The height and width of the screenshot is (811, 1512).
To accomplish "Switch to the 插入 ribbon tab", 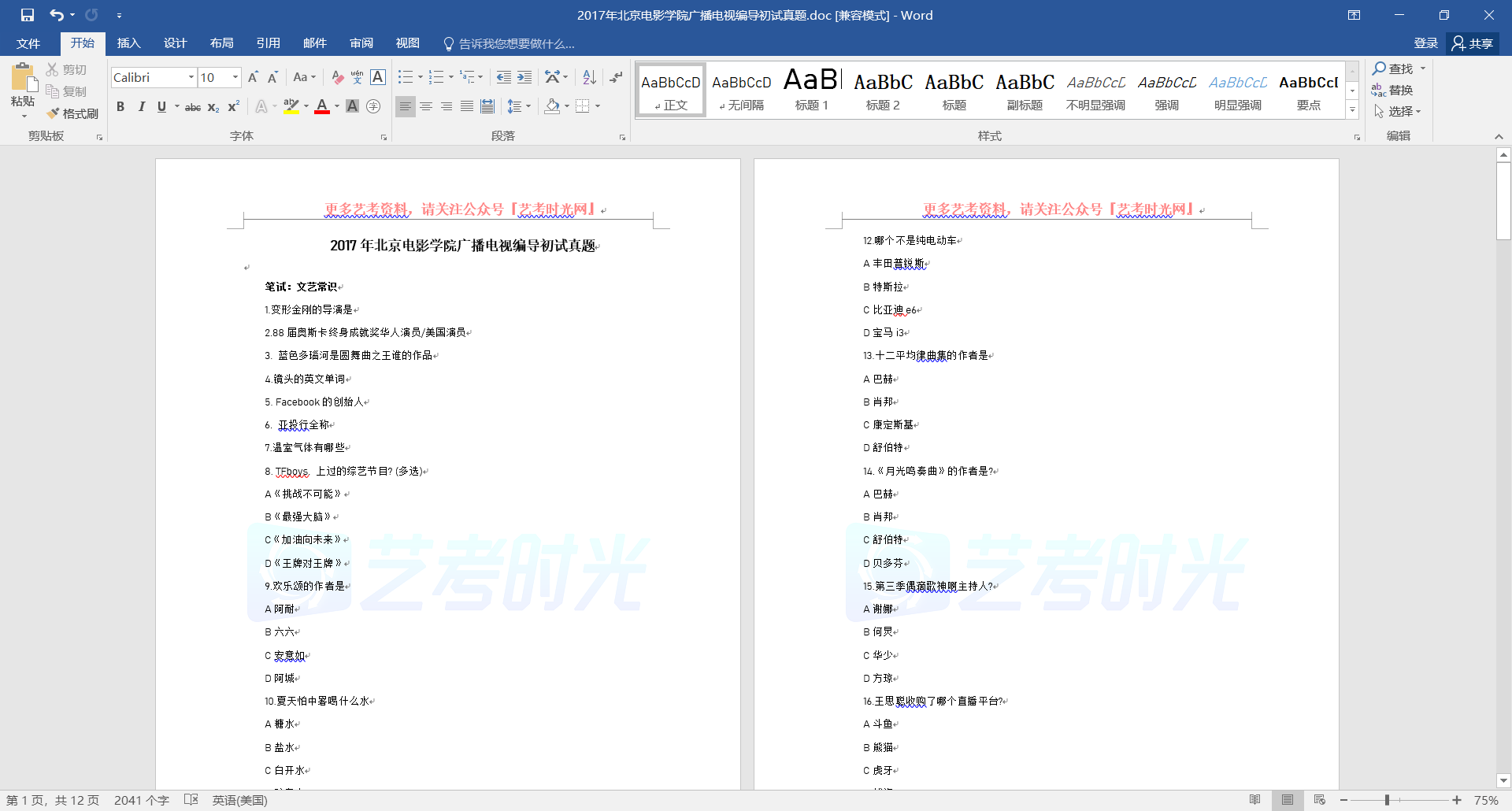I will [128, 43].
